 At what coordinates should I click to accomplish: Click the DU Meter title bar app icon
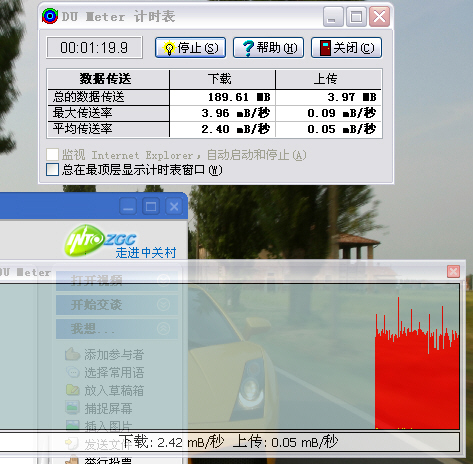[x=50, y=16]
